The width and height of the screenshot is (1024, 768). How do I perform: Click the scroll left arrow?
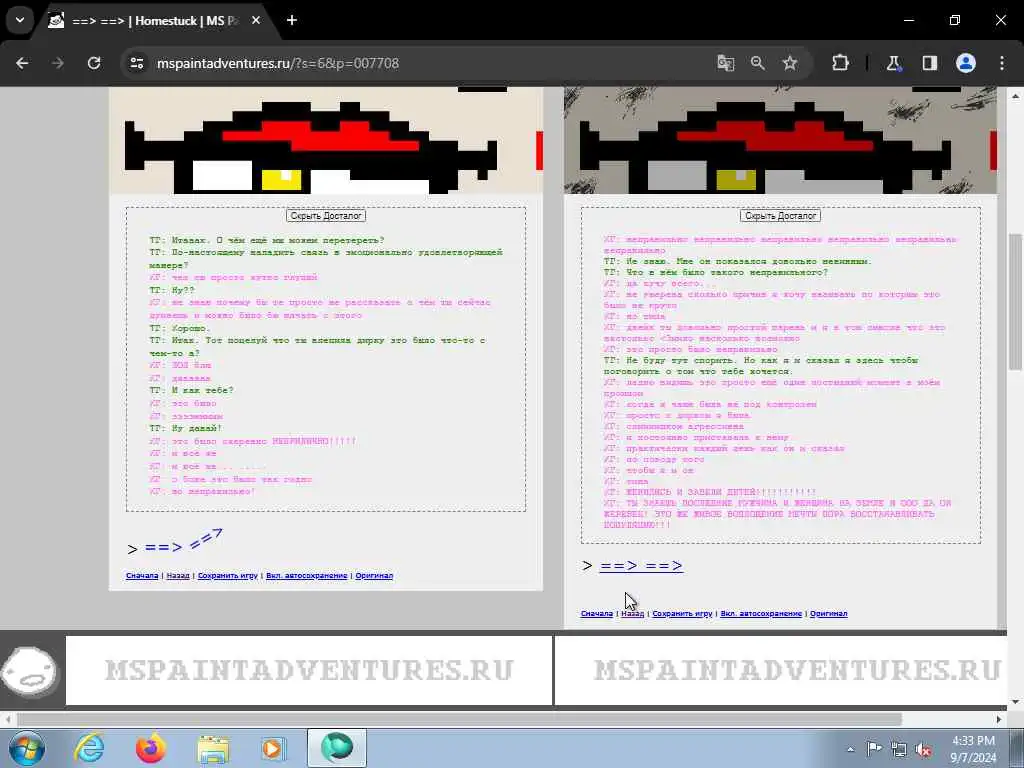[x=7, y=719]
